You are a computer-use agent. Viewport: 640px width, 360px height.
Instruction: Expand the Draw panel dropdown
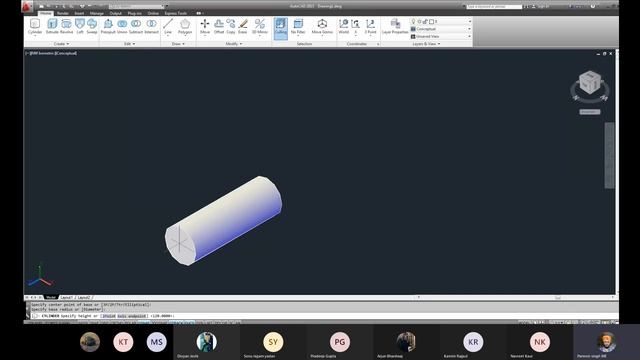click(178, 44)
